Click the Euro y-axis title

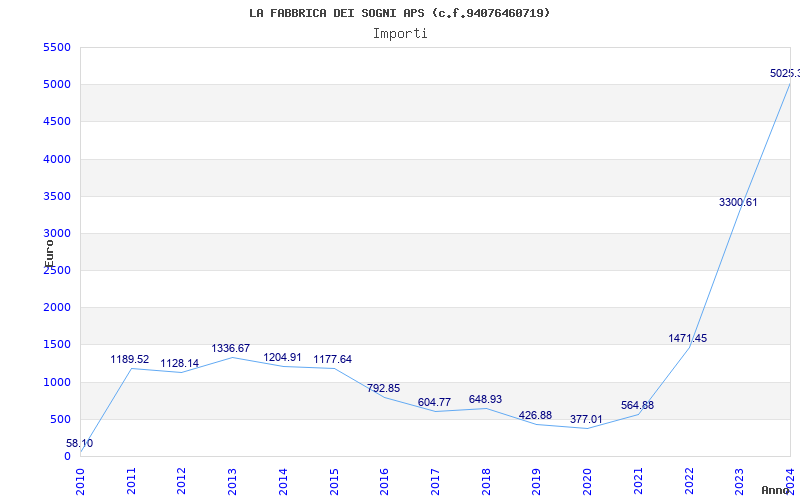49,253
